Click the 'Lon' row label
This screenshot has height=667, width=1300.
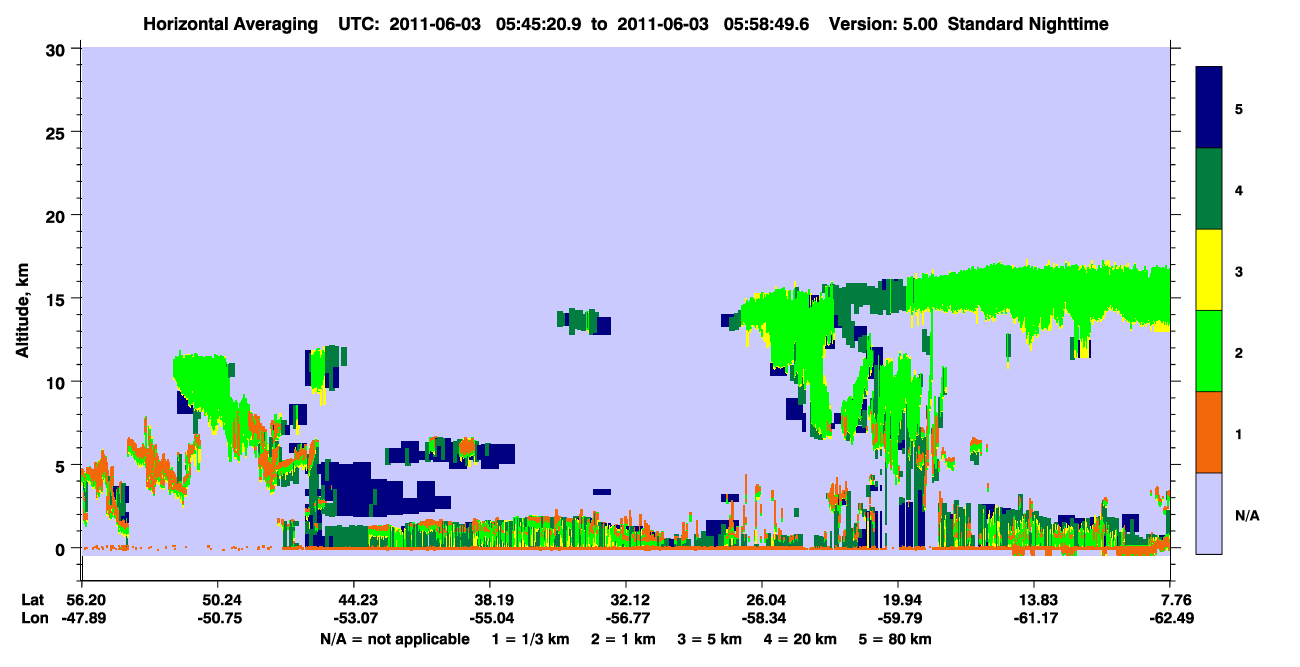click(x=33, y=618)
